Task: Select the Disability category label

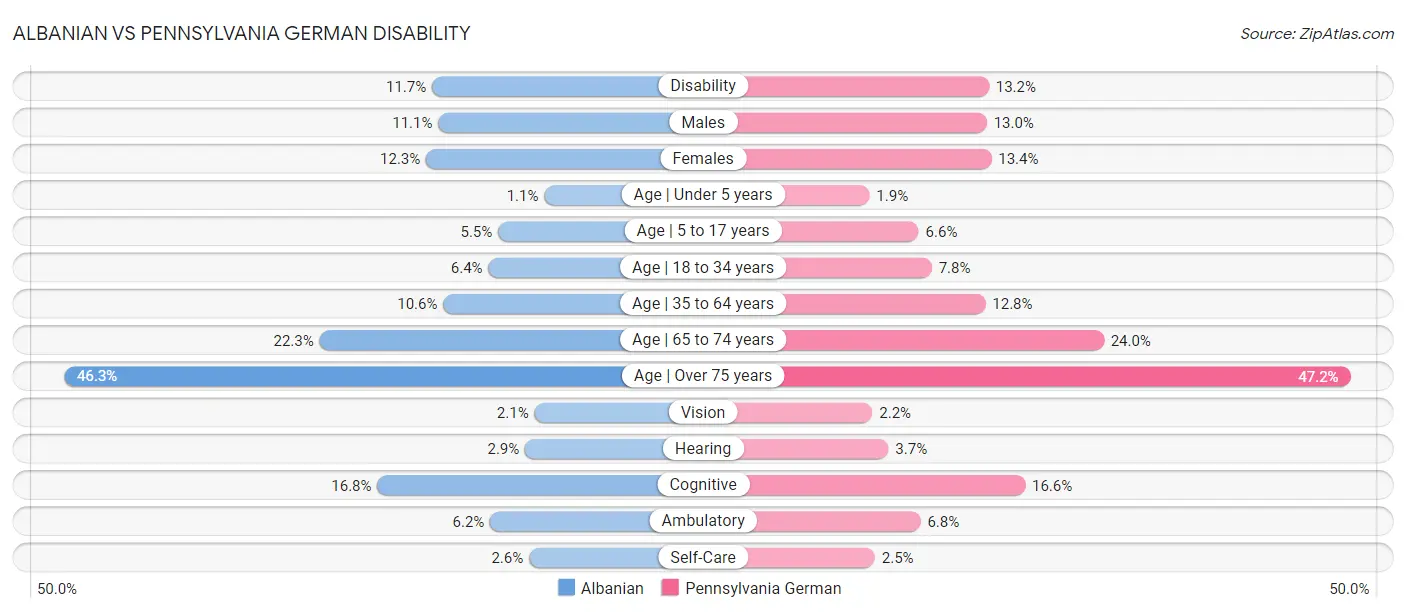Action: click(x=703, y=86)
